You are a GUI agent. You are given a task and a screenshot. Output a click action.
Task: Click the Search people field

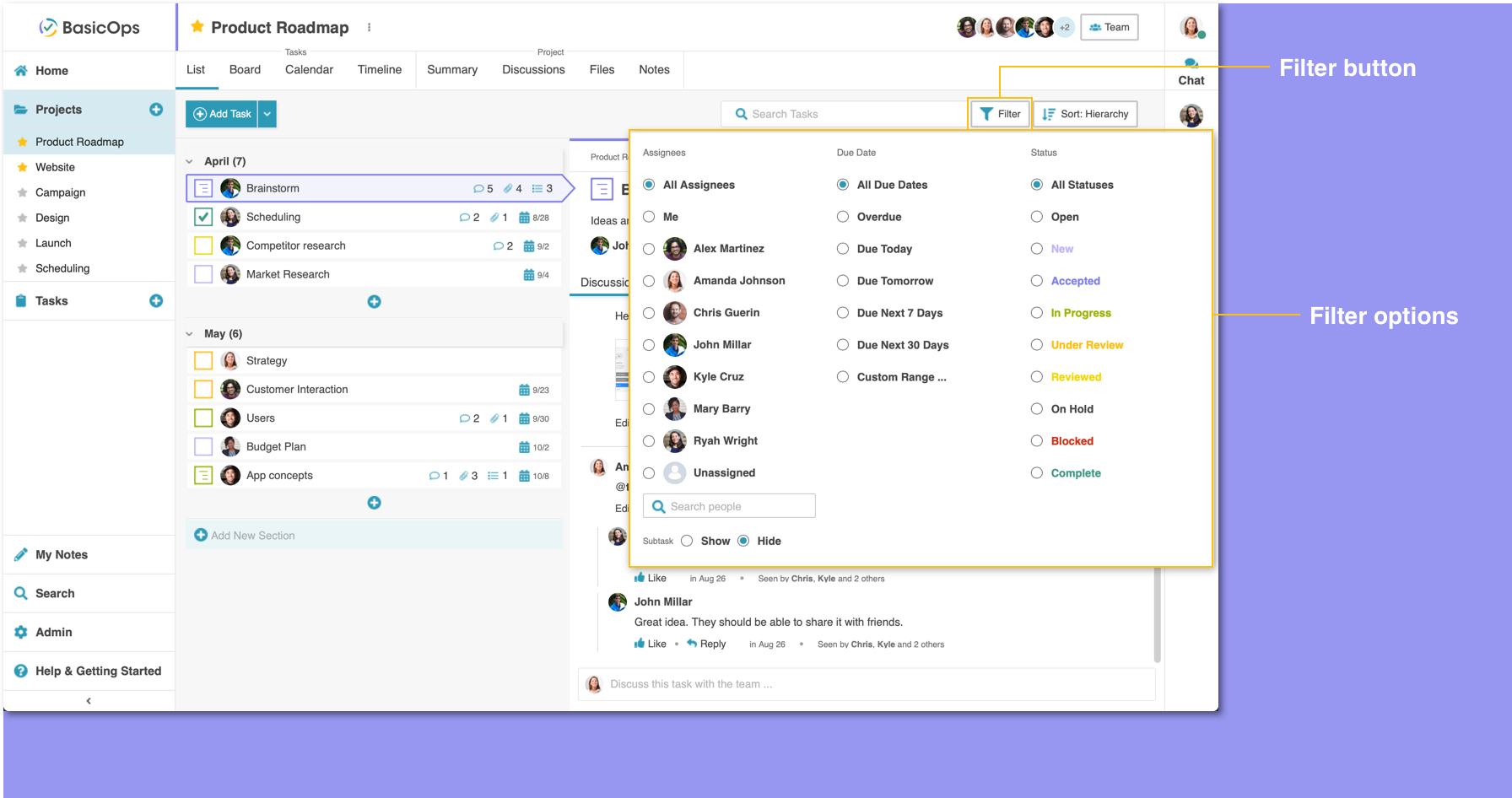pos(730,506)
